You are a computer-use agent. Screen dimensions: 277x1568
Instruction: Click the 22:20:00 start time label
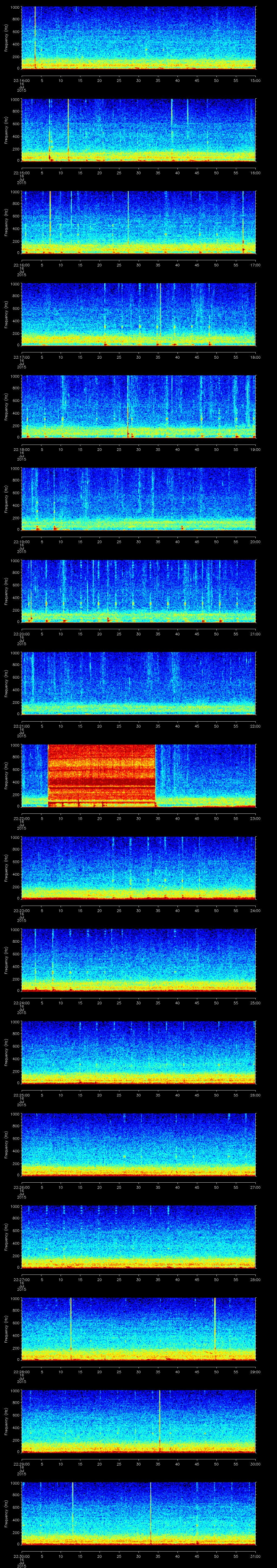(x=21, y=634)
